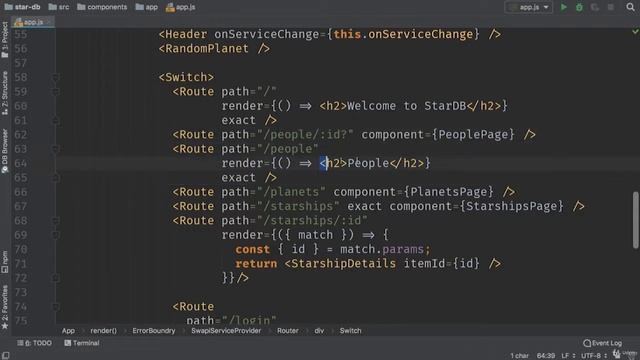Select the src folder in navigation bar

[x=59, y=7]
